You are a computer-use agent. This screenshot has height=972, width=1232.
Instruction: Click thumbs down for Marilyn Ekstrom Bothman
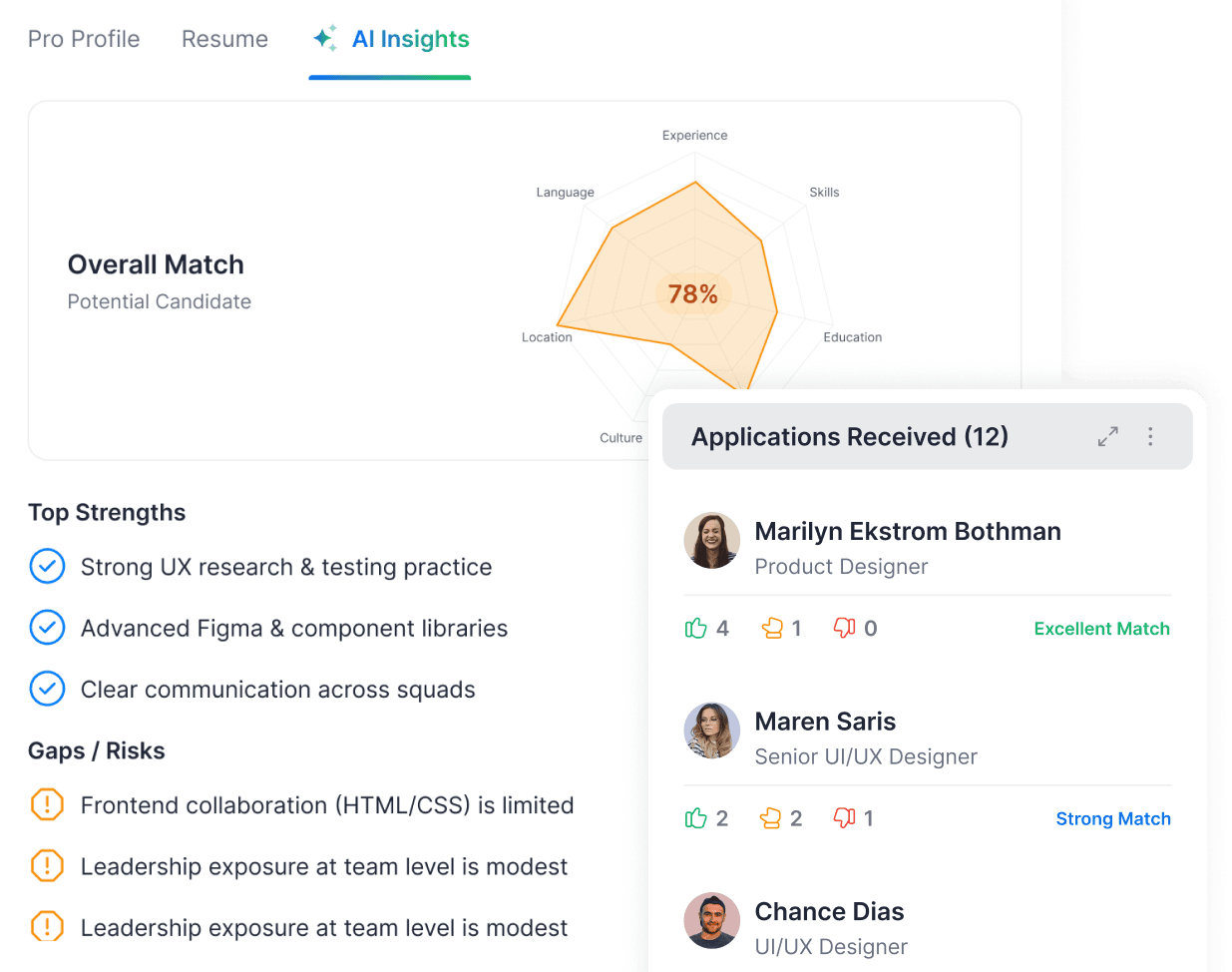click(x=845, y=628)
